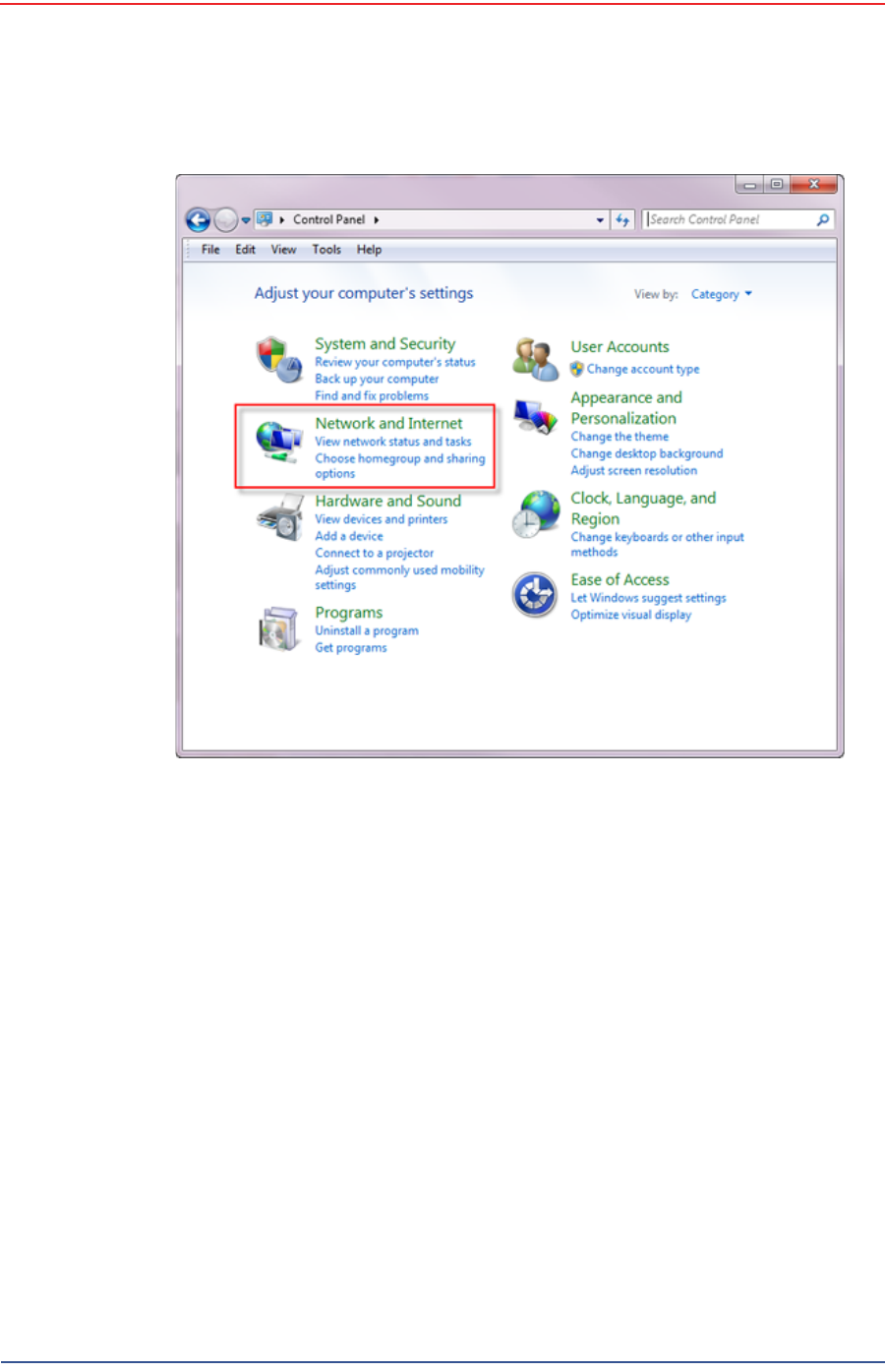Click the Clock, Language, and Region globe icon
The image size is (885, 1372).
coord(535,514)
